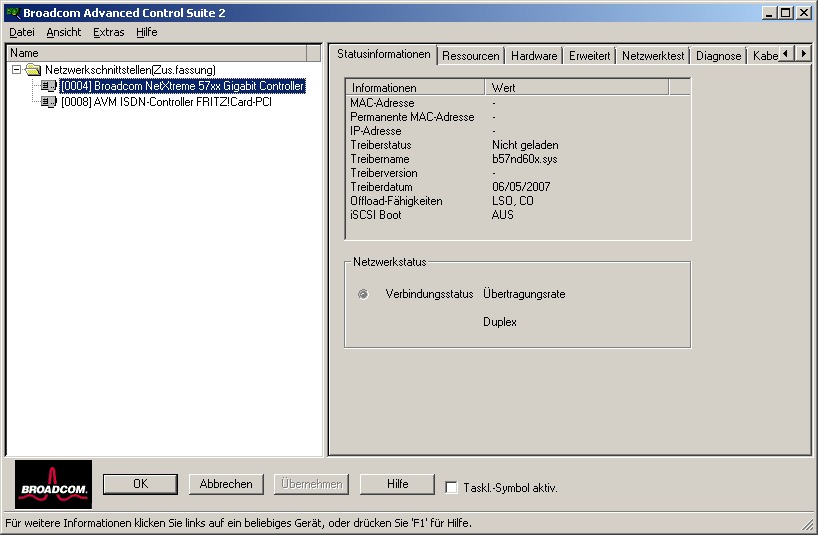Click the value LSO, CO

pyautogui.click(x=512, y=201)
